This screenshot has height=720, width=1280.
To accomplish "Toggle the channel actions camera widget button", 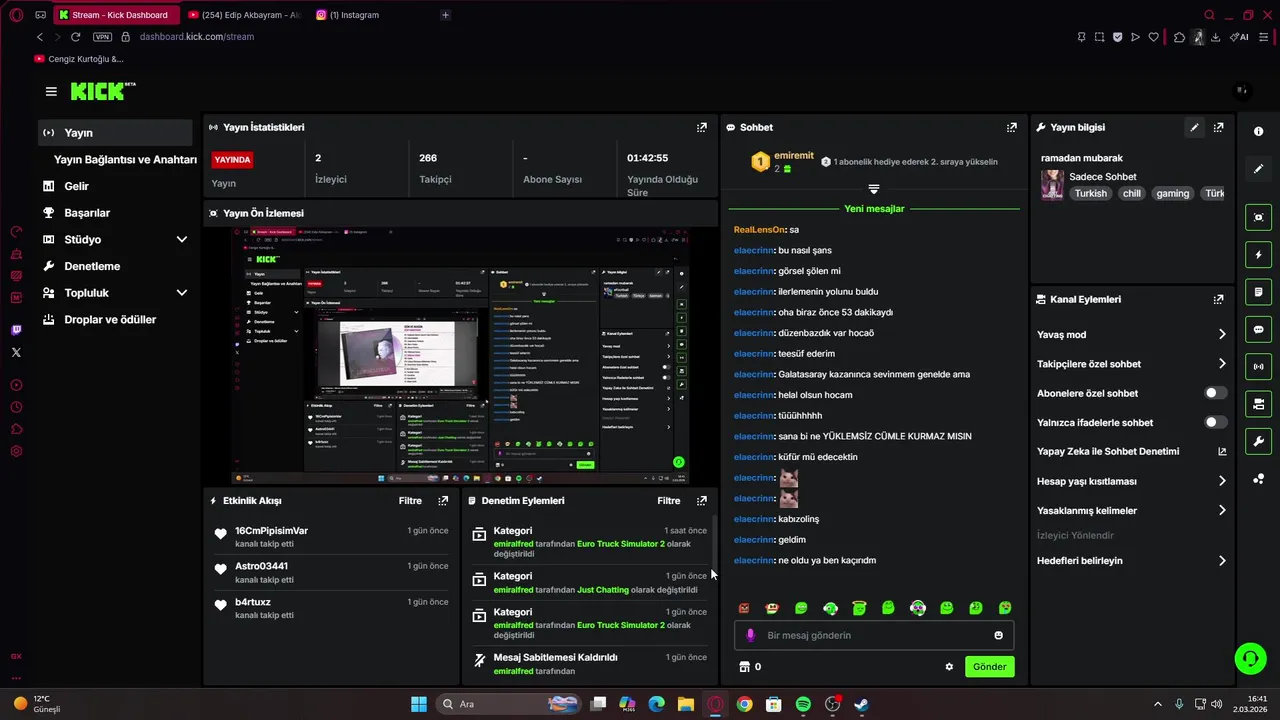I will tap(1258, 404).
